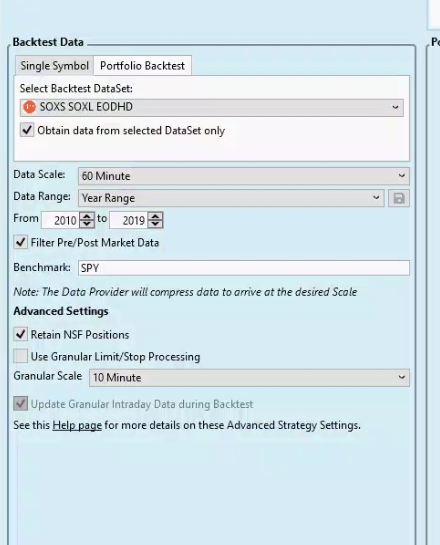Toggle Obtain data from selected DataSet only
Screen dimensions: 440x545
[x=27, y=130]
